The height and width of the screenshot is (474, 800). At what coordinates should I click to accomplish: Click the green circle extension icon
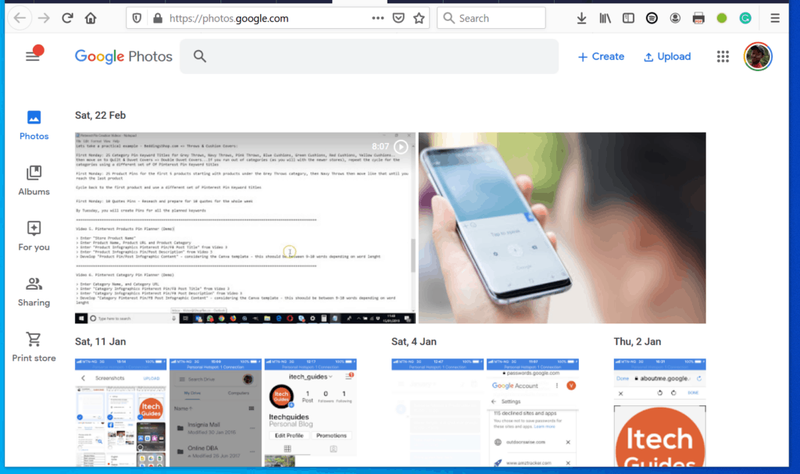tap(721, 18)
